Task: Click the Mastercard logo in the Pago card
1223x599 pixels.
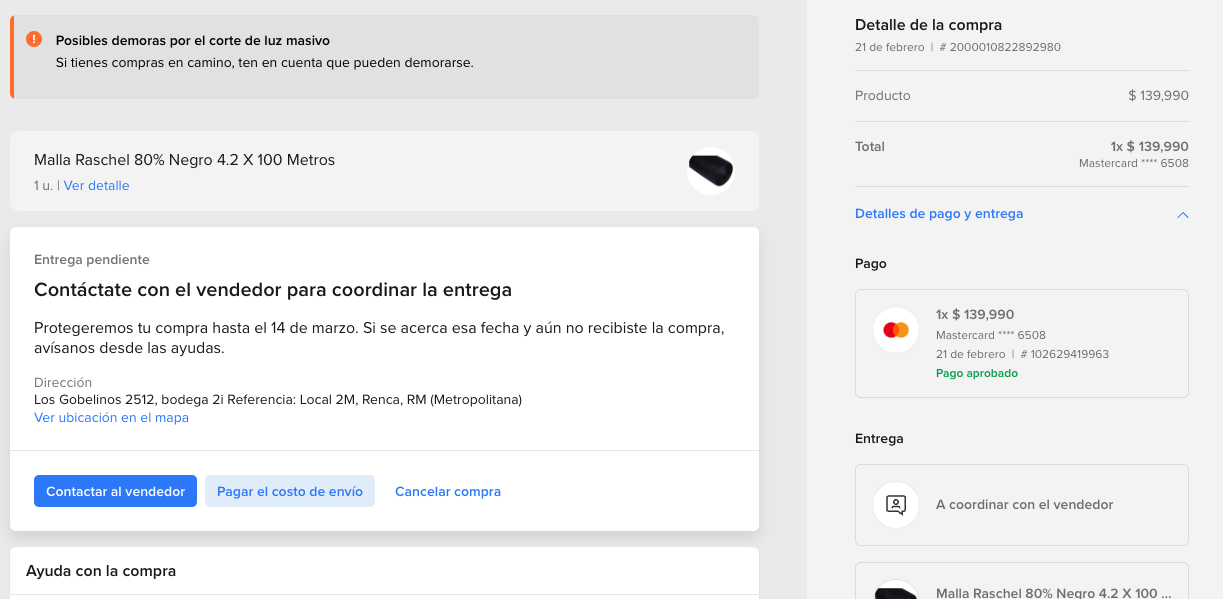Action: (896, 330)
